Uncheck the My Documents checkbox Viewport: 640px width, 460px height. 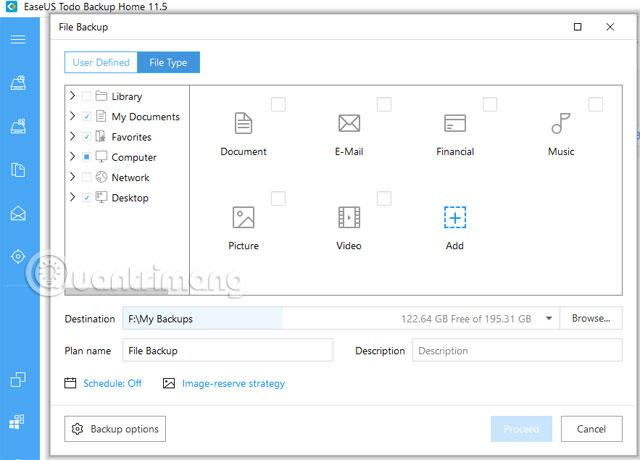(x=87, y=117)
